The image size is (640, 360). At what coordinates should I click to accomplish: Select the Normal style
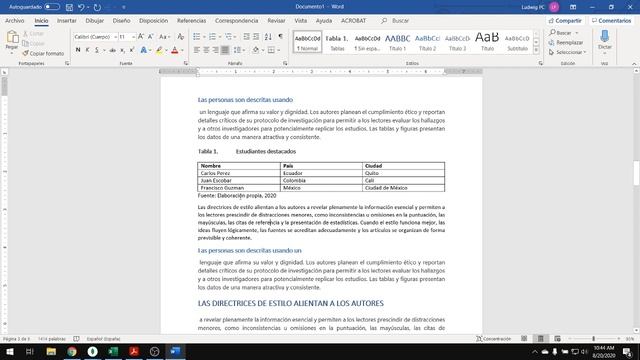click(x=307, y=42)
